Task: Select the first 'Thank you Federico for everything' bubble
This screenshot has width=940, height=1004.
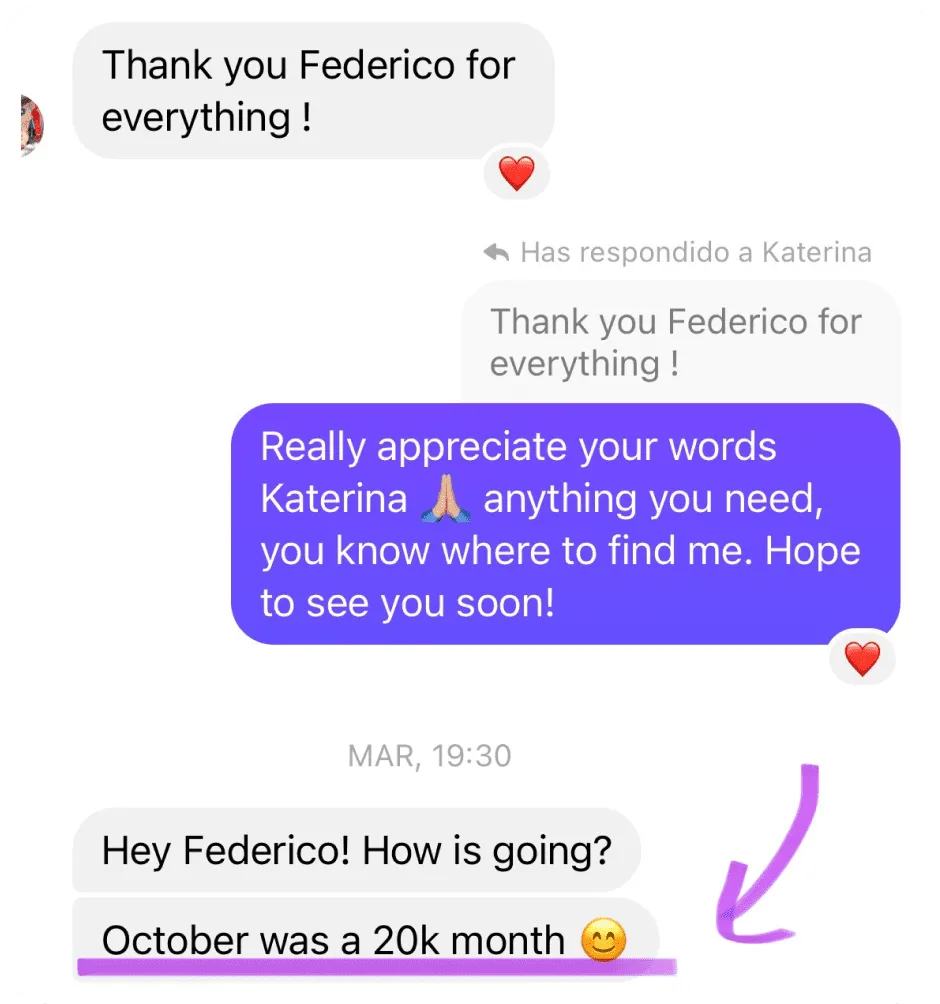Action: [313, 91]
